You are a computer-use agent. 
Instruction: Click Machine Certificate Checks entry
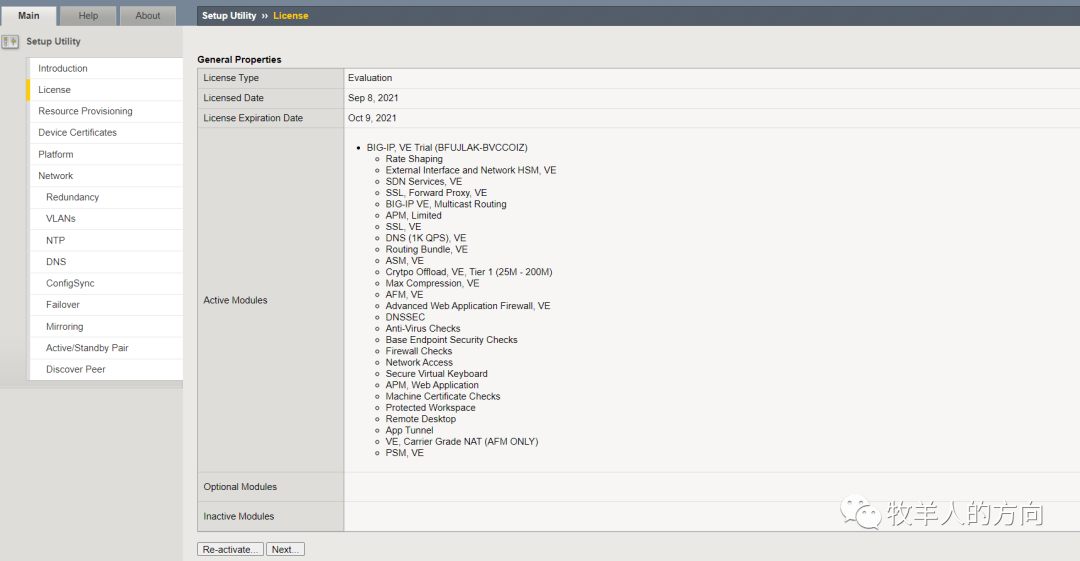click(x=443, y=396)
